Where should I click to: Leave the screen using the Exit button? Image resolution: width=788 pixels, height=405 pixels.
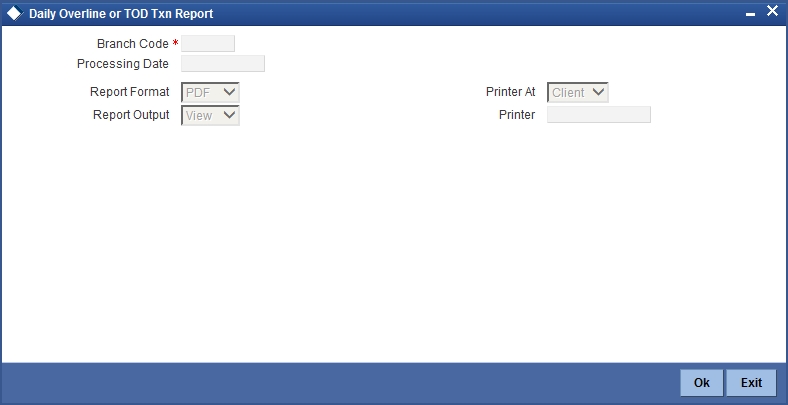coord(751,383)
